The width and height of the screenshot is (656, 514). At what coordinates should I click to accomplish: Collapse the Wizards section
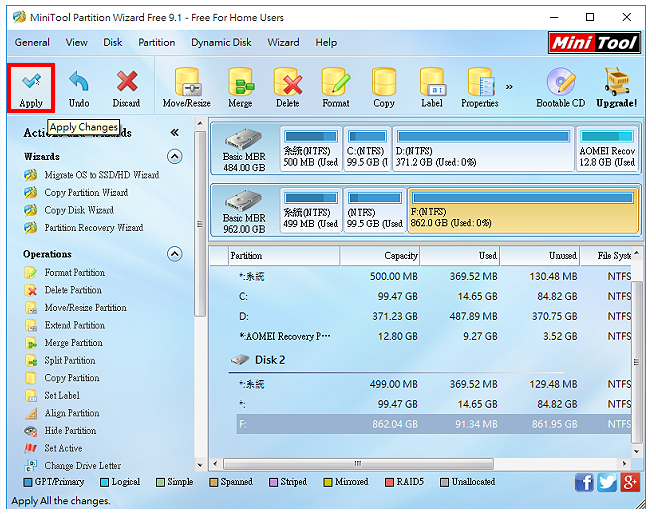pos(174,156)
